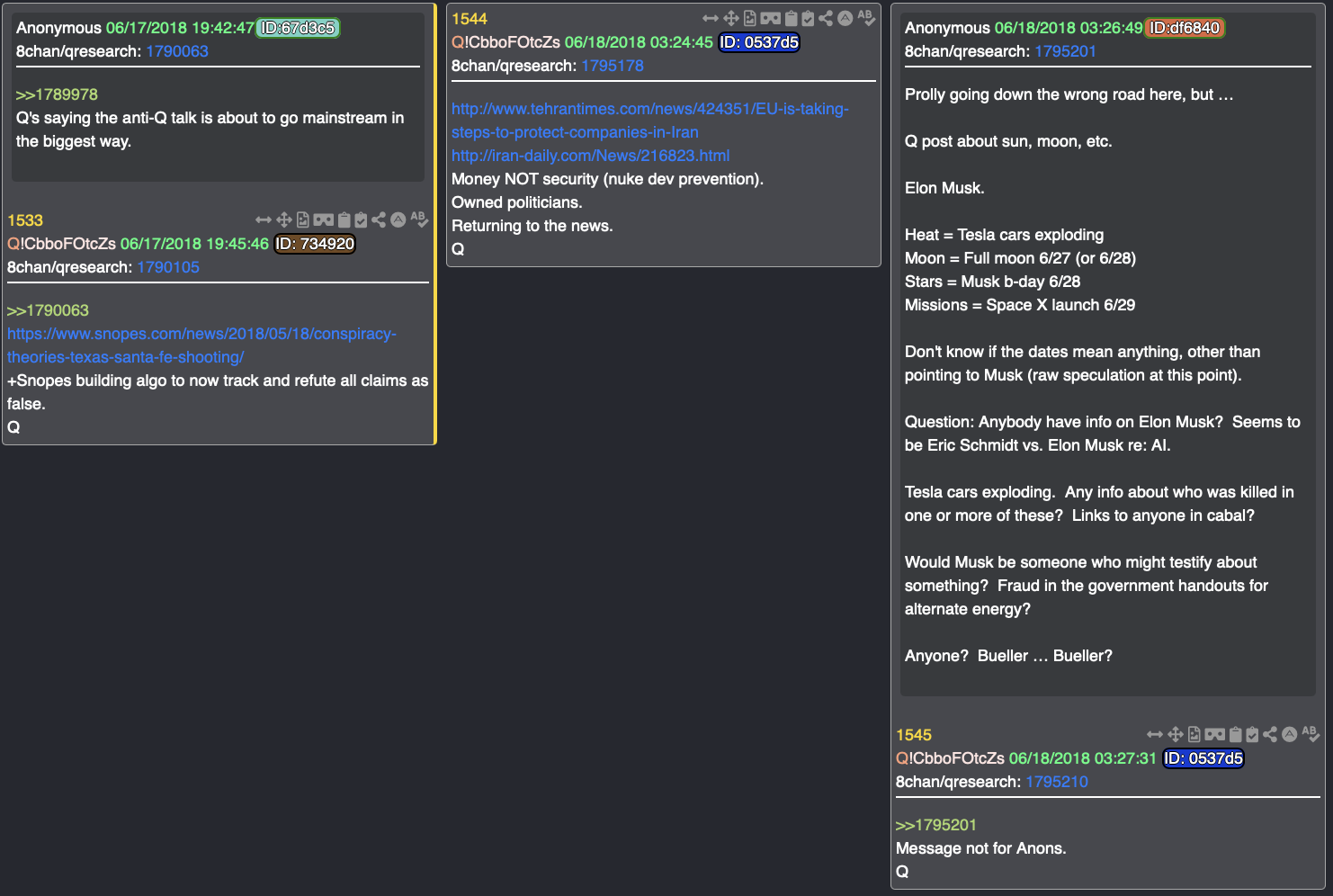Open the iran-daily.com News link

tap(590, 156)
